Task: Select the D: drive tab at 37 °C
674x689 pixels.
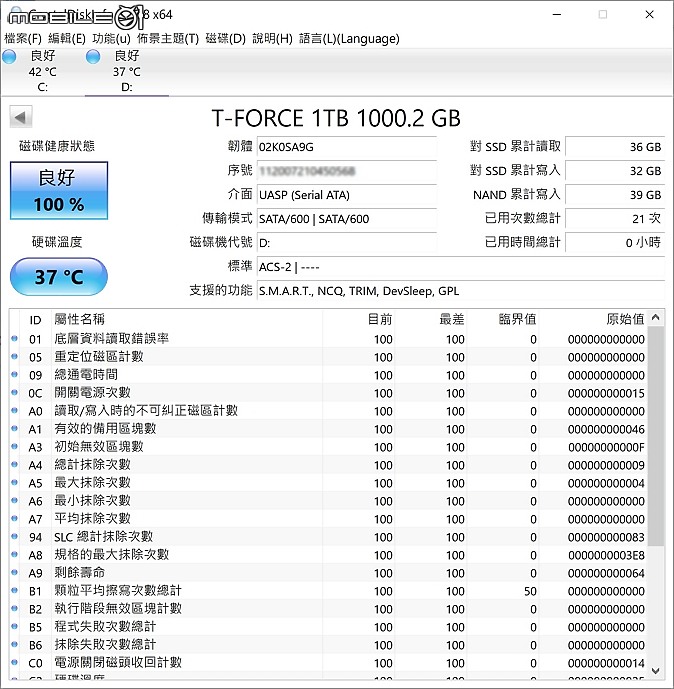Action: point(127,71)
